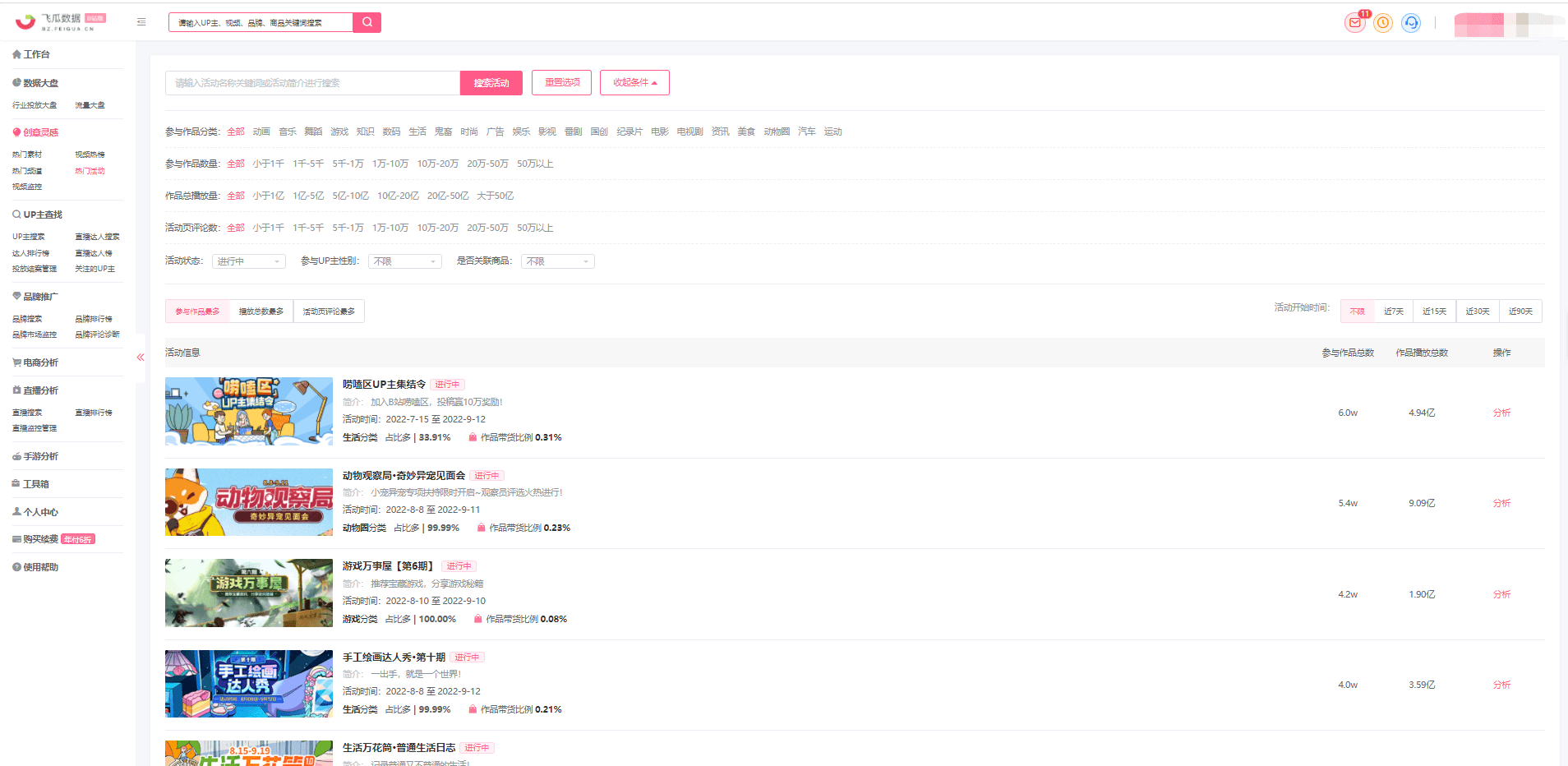
Task: Select 近90天 start time filter
Action: (1520, 311)
